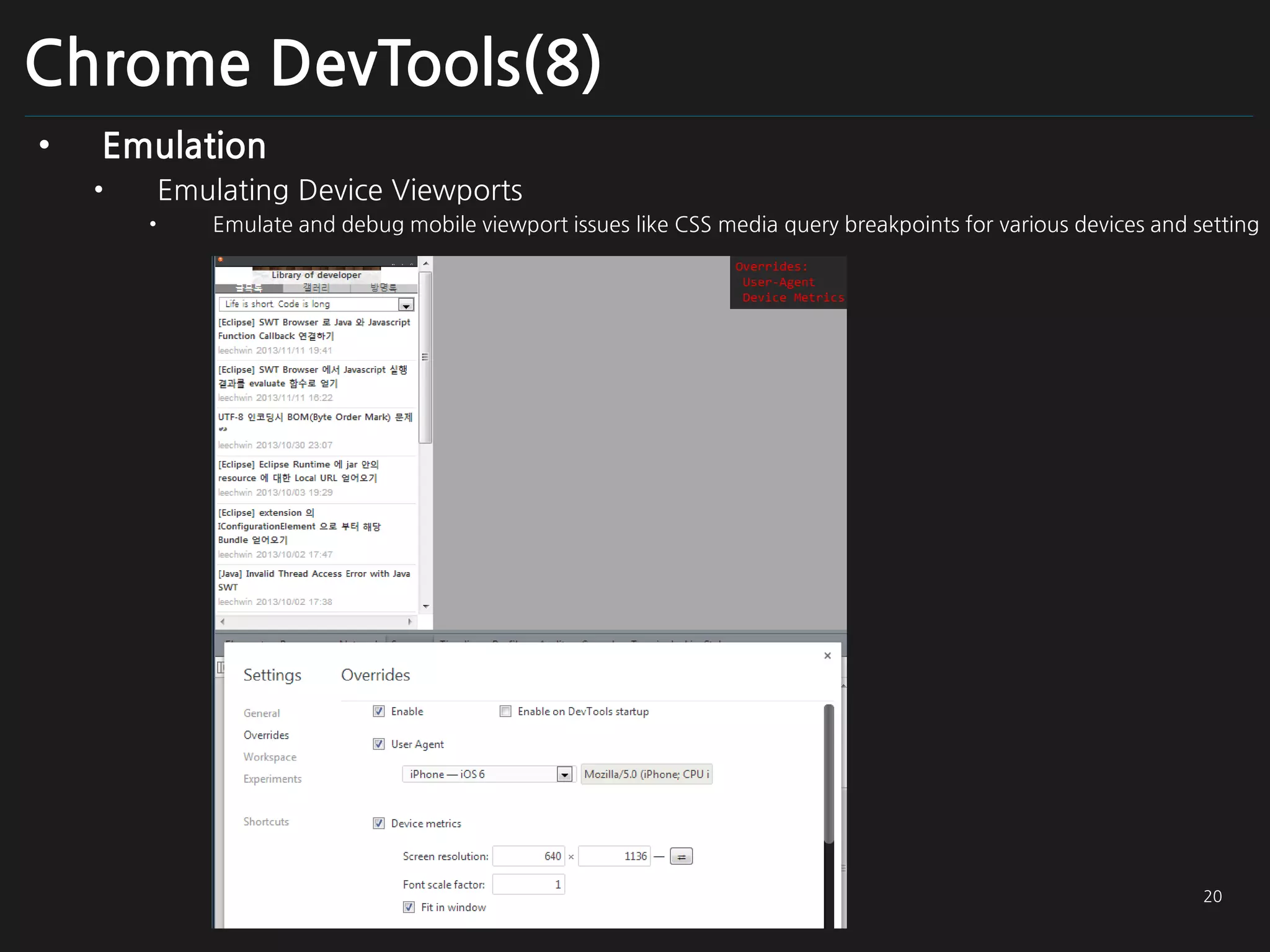Screen dimensions: 1270x952
Task: Toggle the Device metrics checkbox
Action: (x=378, y=824)
